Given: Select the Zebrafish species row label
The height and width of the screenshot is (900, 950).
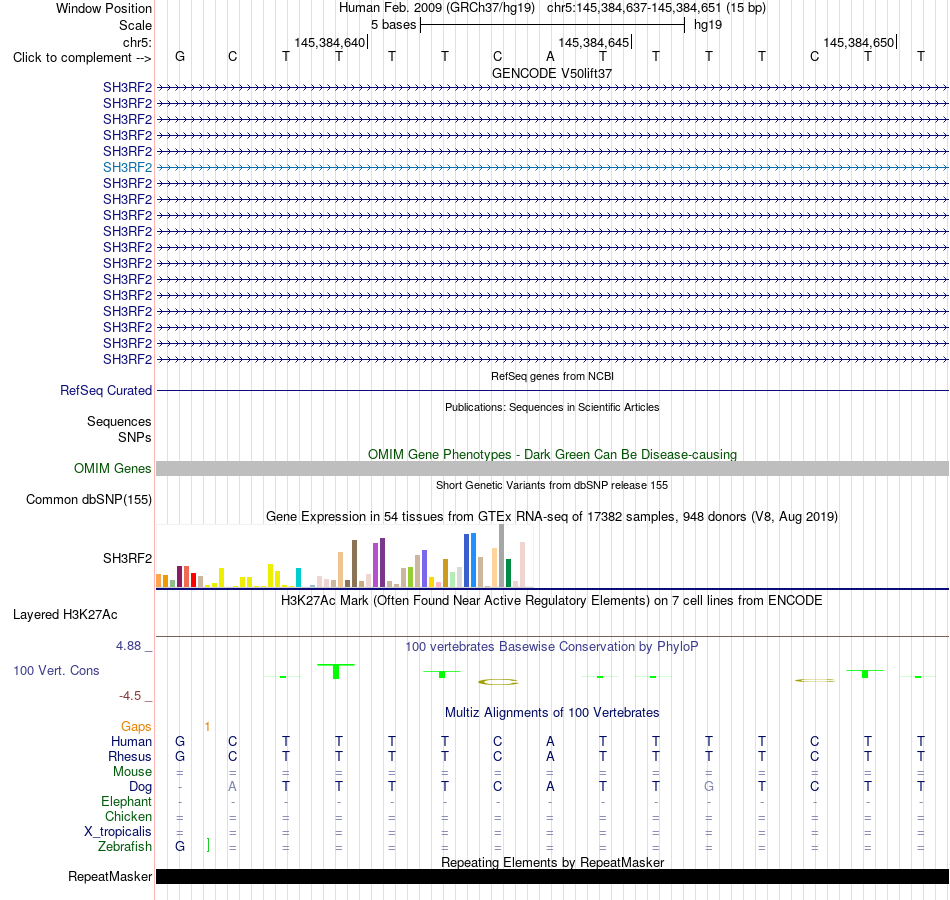Looking at the screenshot, I should point(125,847).
